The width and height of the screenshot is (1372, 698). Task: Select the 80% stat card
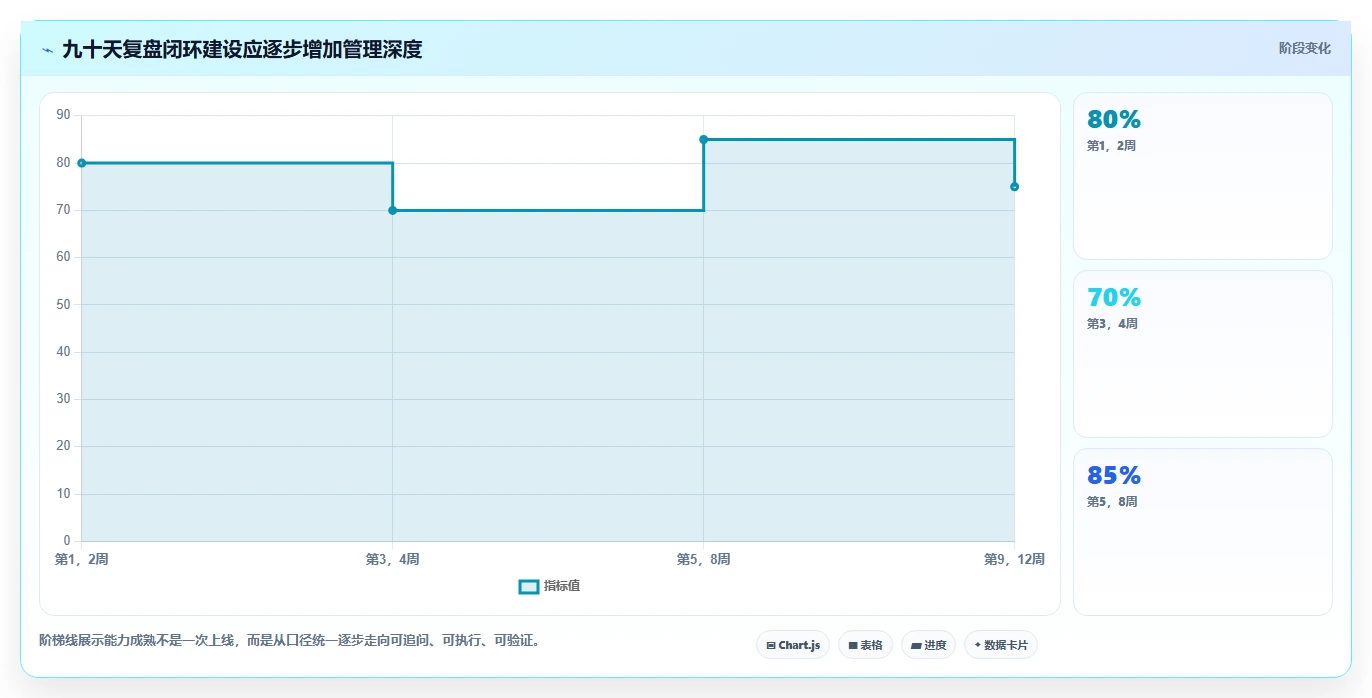point(1203,176)
